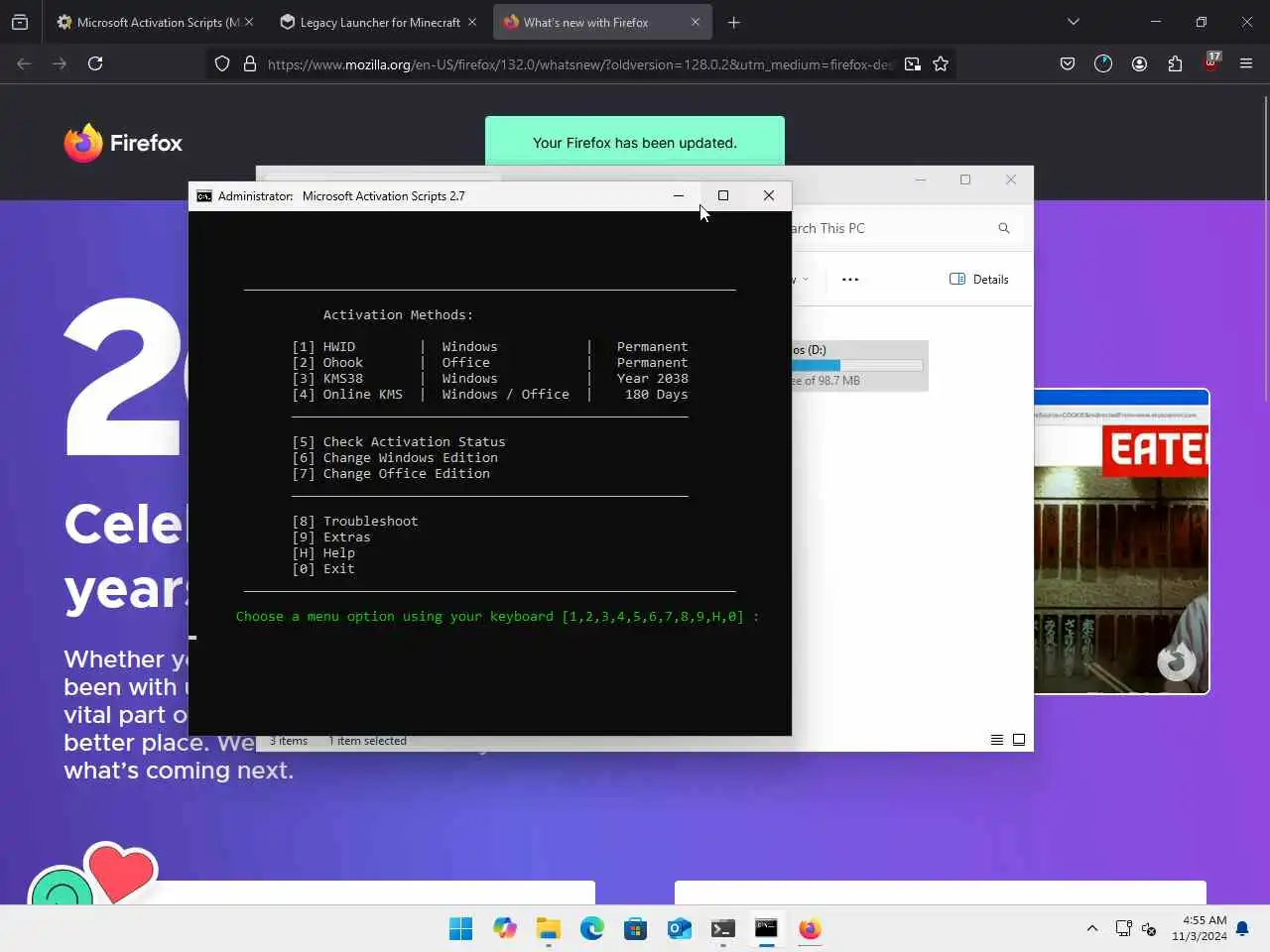View site security padlock information
This screenshot has height=952, width=1270.
[x=250, y=63]
